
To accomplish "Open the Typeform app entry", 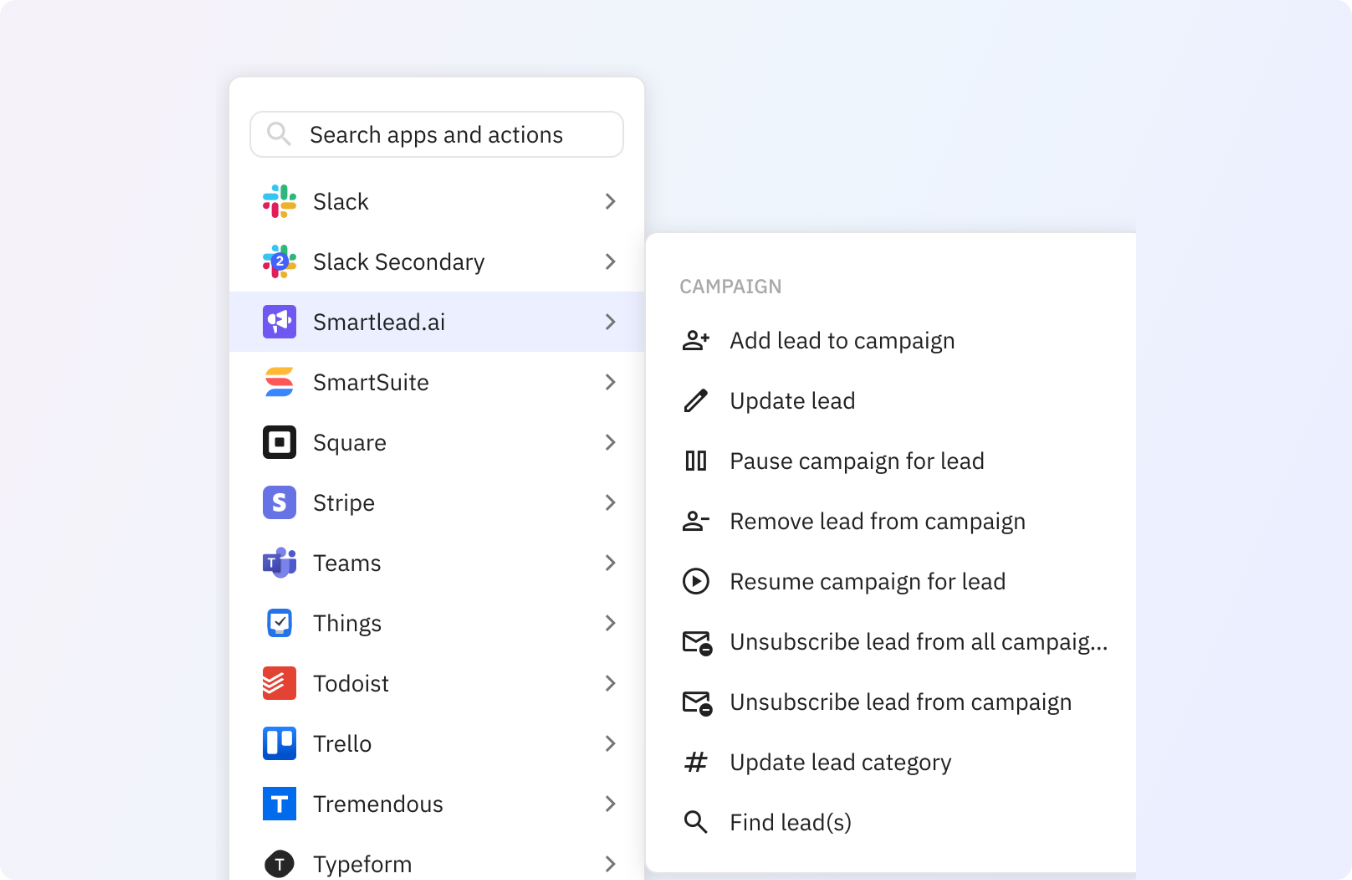I will [436, 860].
